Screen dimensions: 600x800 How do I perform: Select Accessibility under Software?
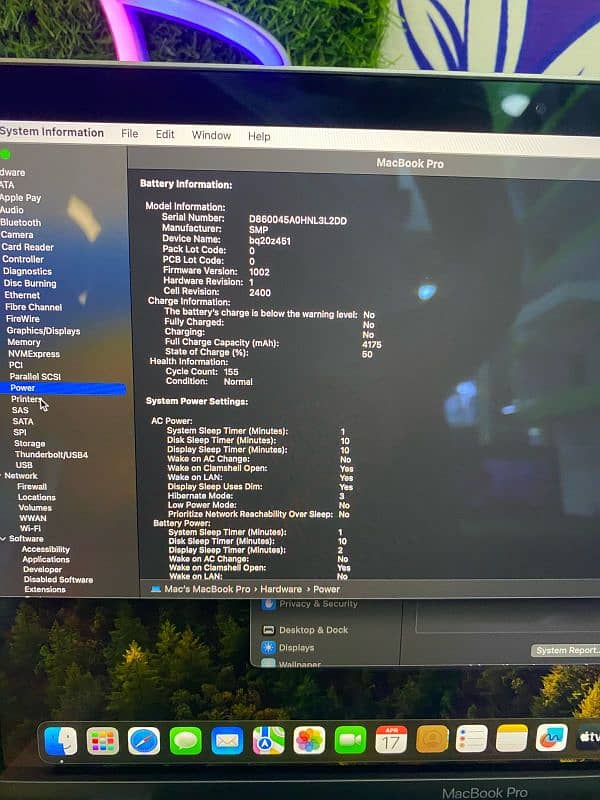45,549
